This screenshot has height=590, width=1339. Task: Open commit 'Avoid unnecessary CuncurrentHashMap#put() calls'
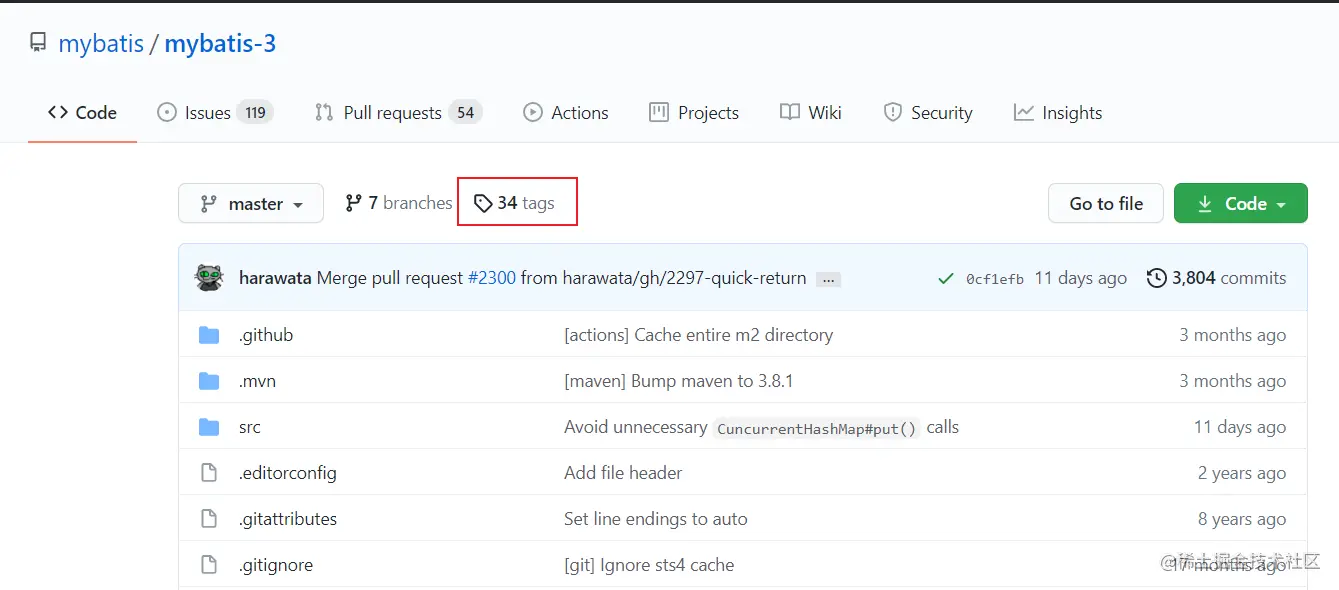762,427
